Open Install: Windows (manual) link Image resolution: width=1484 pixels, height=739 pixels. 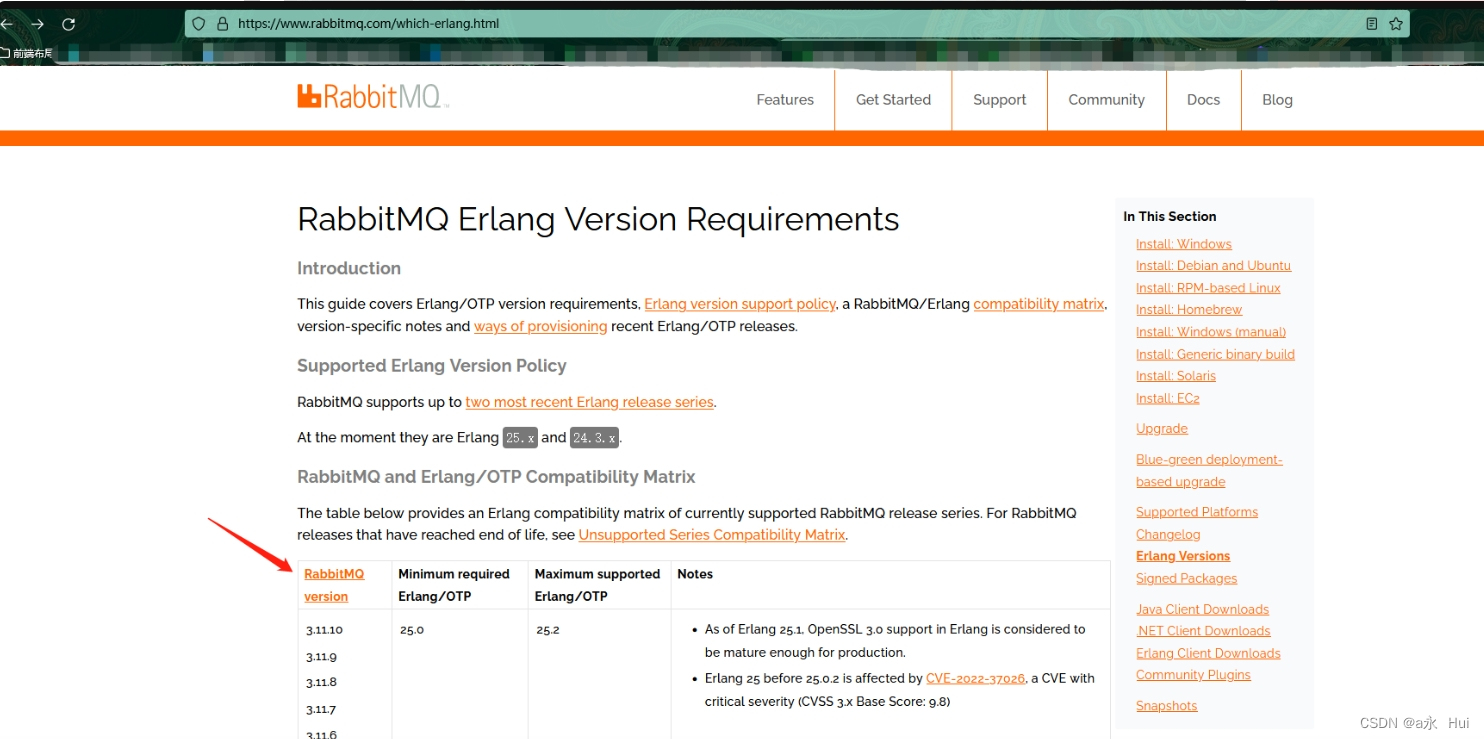pos(1211,332)
